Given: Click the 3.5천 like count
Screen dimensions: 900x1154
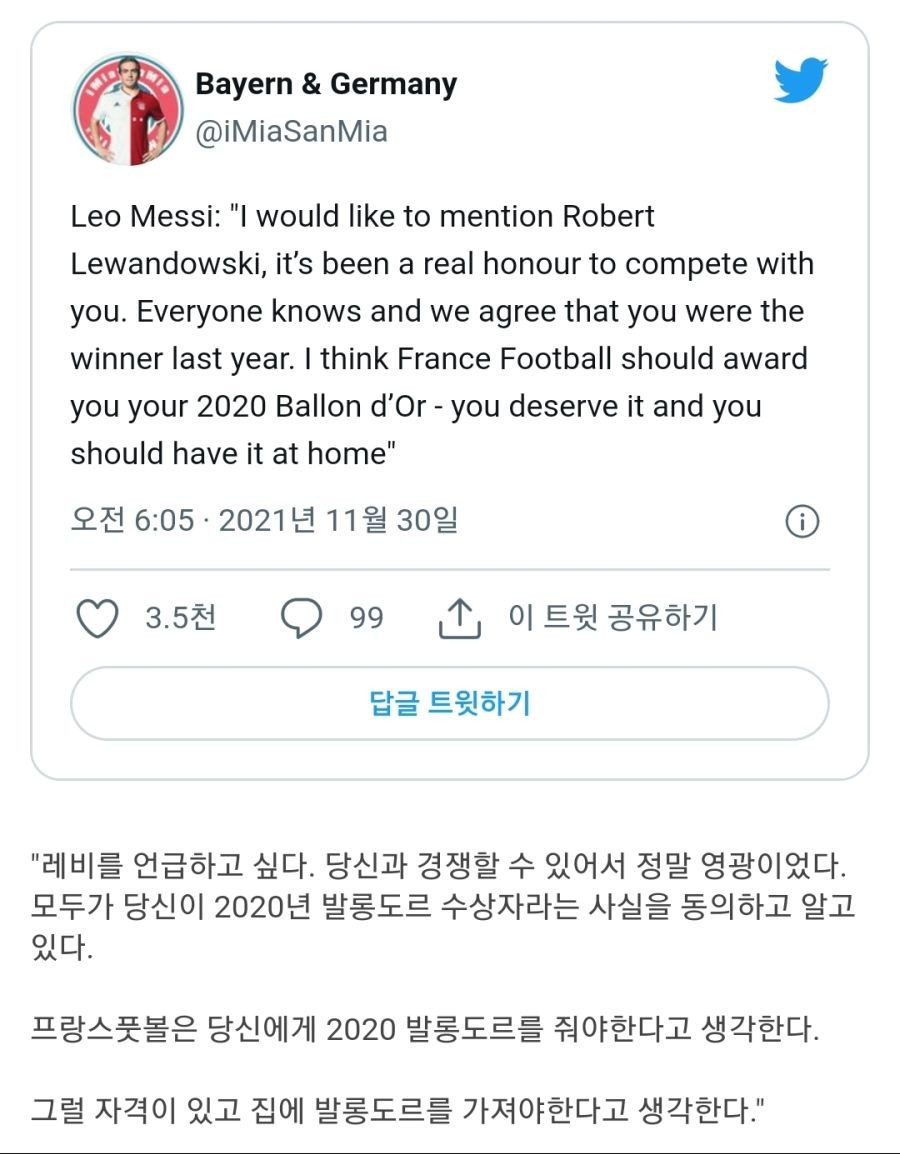Looking at the screenshot, I should click(x=180, y=617).
